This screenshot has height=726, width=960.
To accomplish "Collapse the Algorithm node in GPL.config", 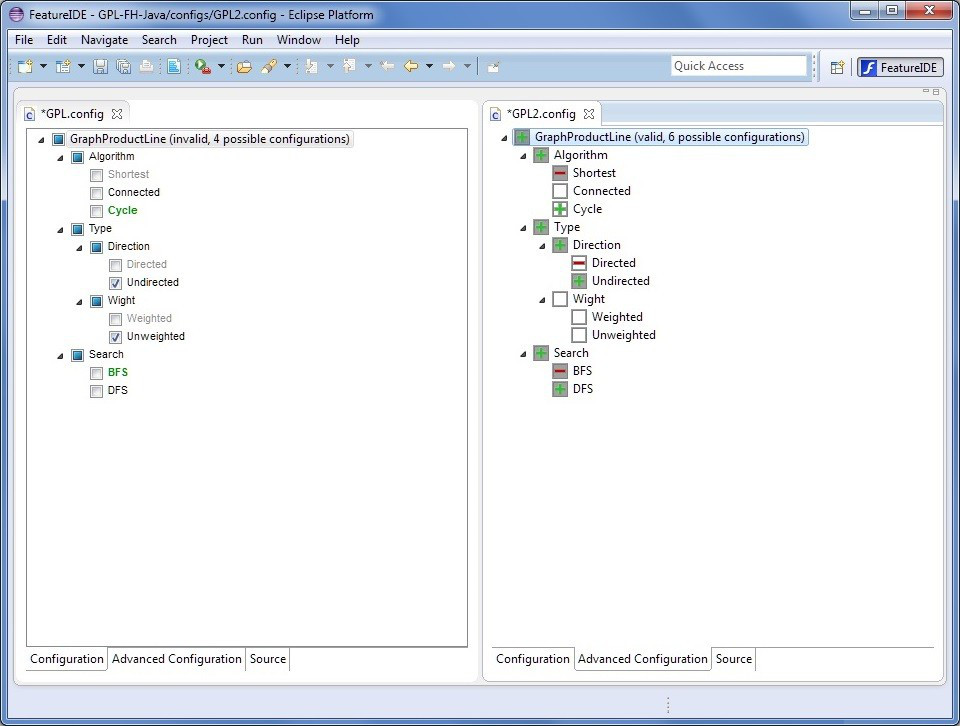I will tap(60, 158).
